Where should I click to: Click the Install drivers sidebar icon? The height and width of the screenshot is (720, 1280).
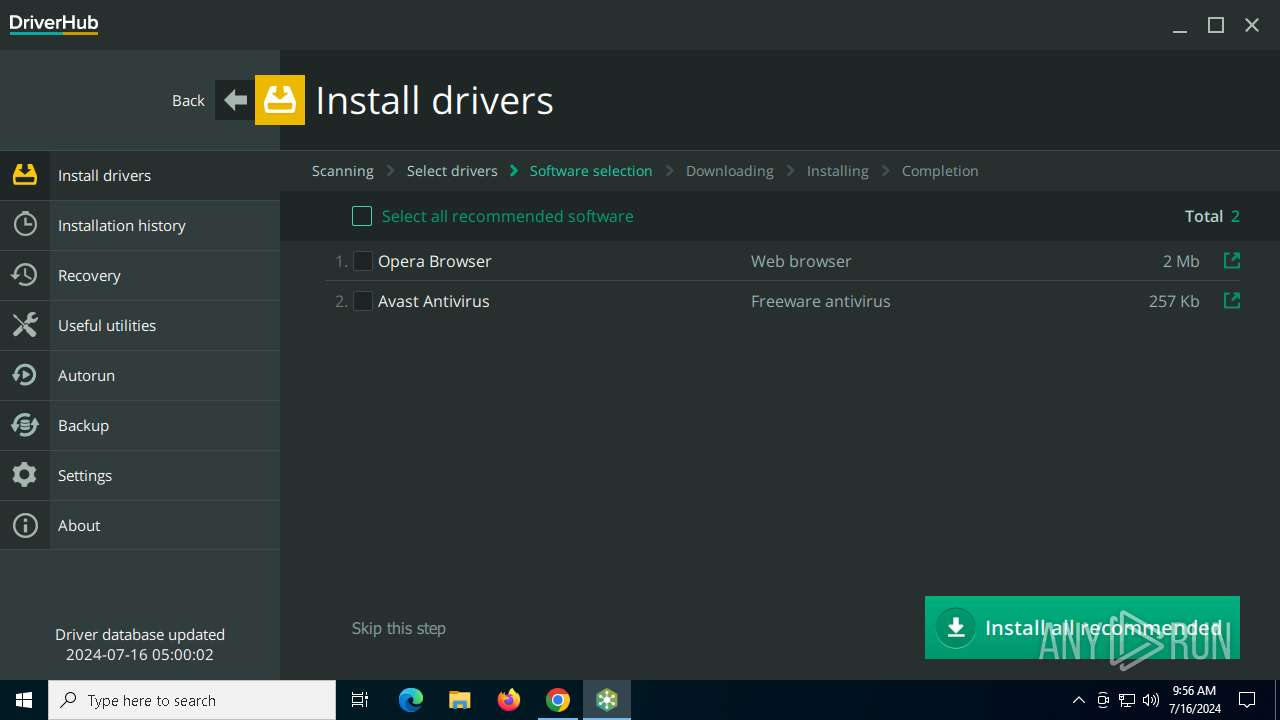pyautogui.click(x=25, y=175)
